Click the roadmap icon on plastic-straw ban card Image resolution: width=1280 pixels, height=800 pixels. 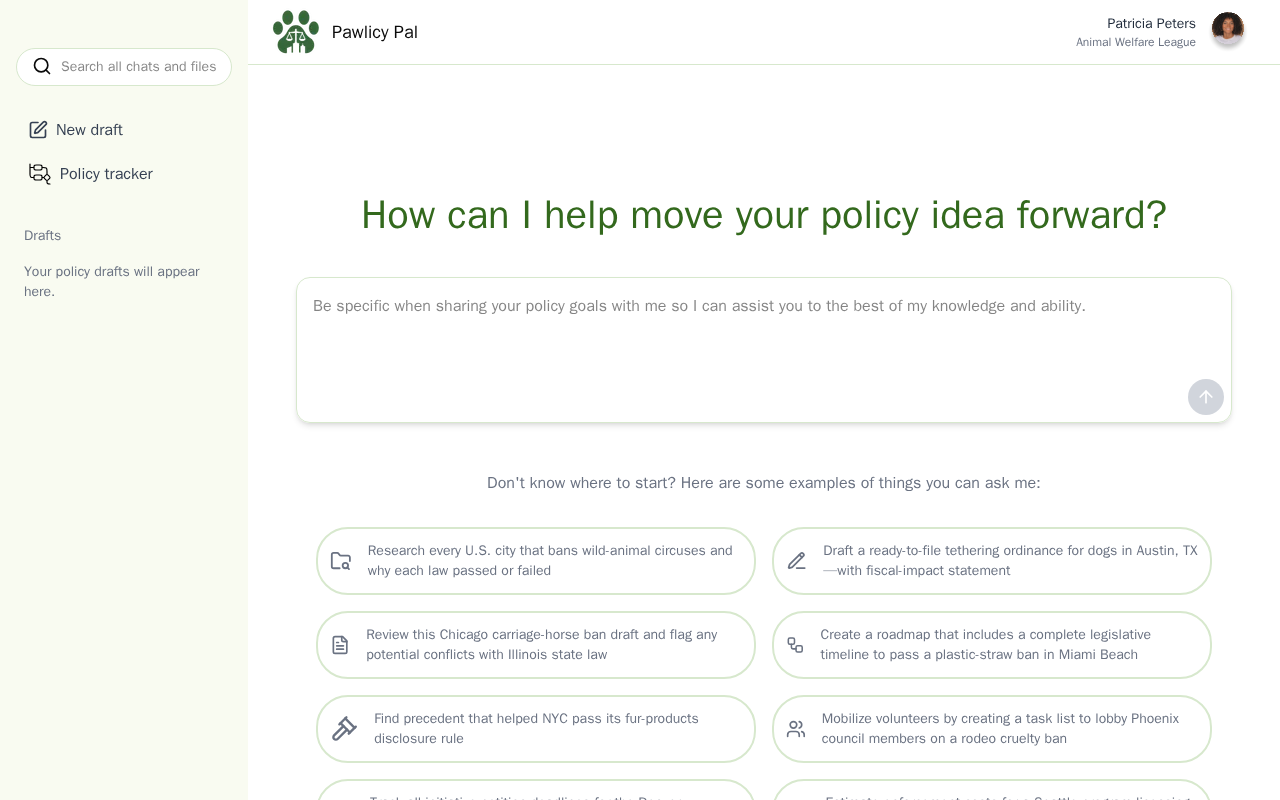point(795,645)
